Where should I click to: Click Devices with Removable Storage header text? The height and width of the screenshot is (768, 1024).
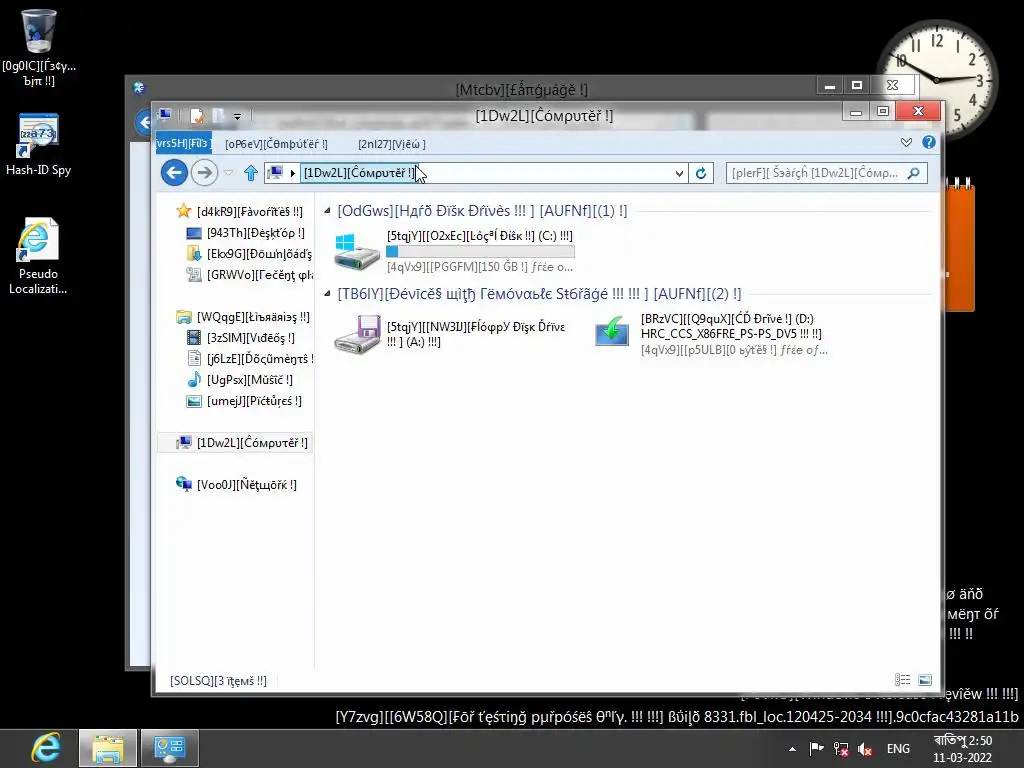point(539,294)
